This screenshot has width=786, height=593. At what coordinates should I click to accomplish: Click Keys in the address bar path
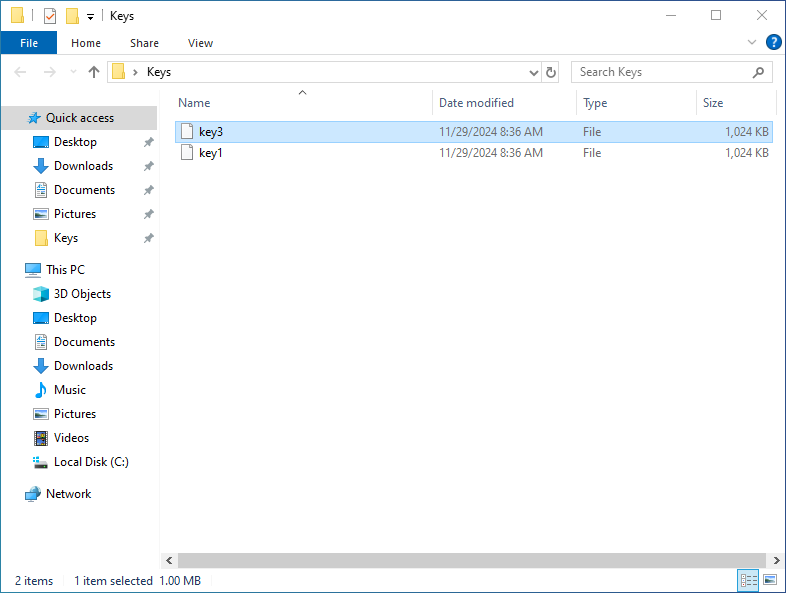click(x=159, y=72)
